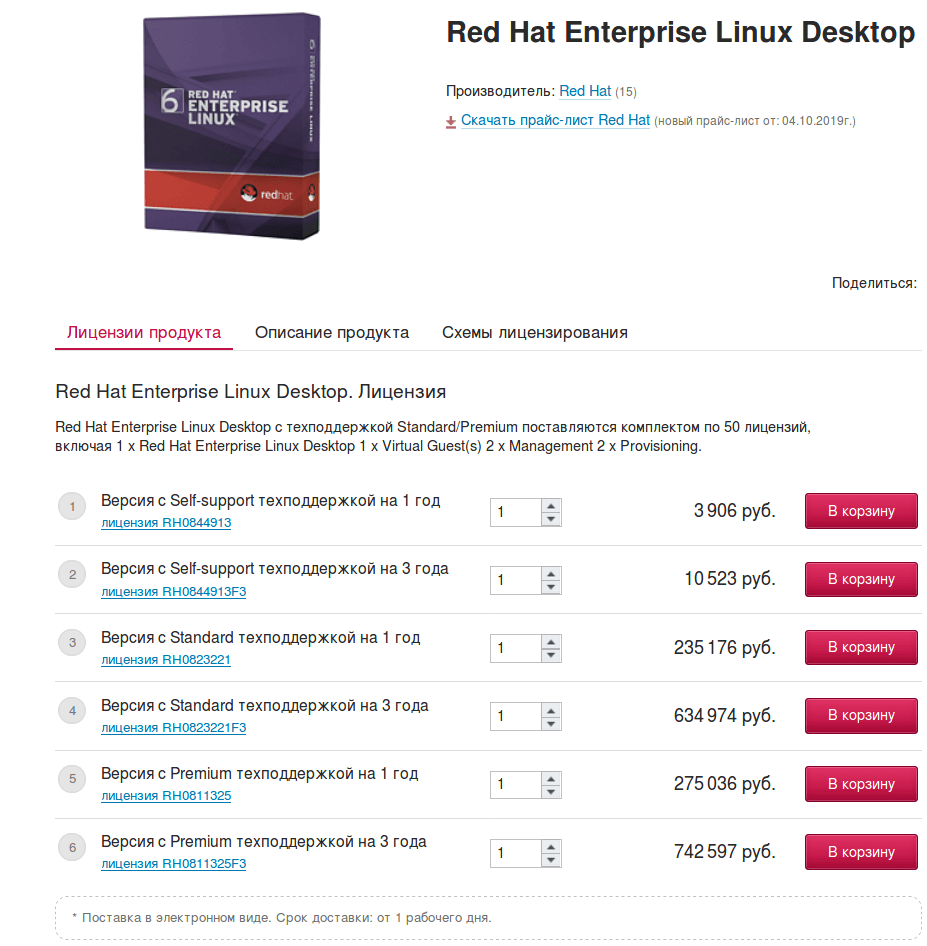Open license link RH0811325
Screen dimensions: 927x946
(166, 796)
